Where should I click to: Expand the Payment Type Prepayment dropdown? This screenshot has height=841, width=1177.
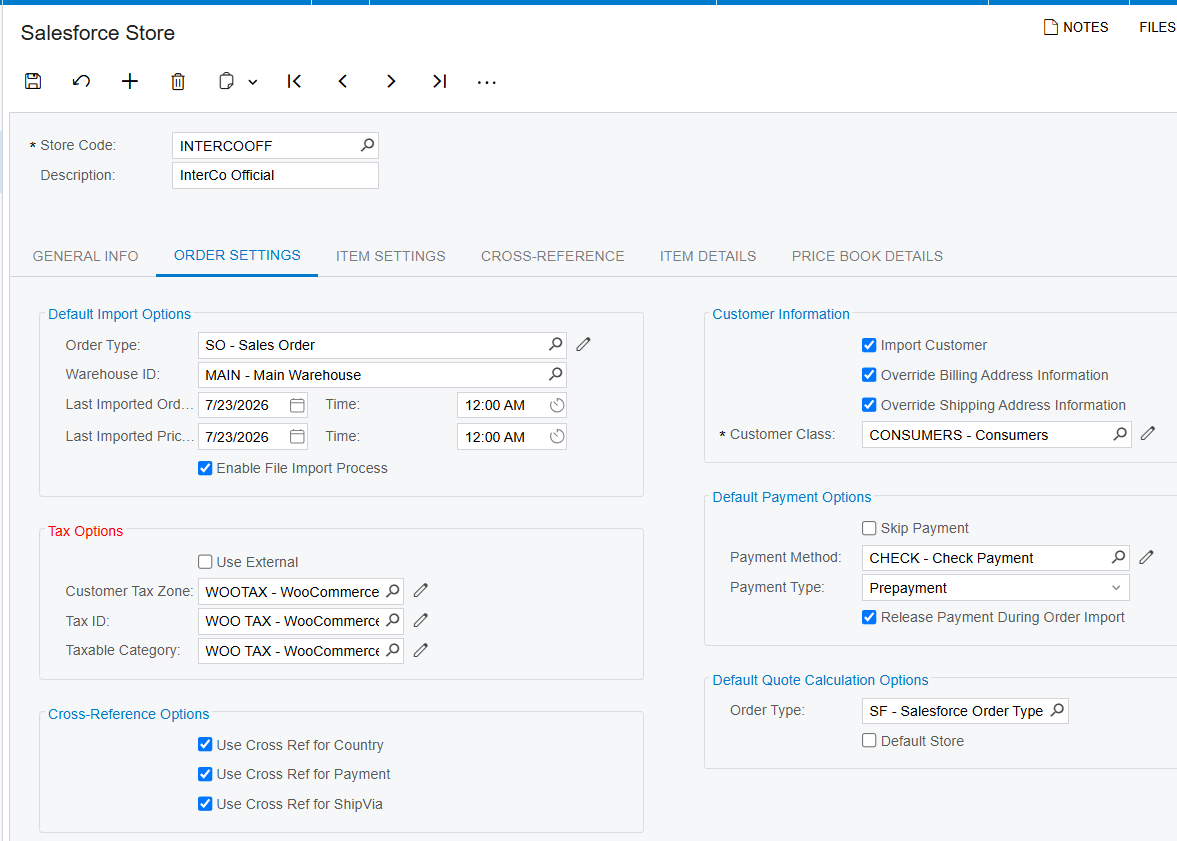click(x=1116, y=588)
